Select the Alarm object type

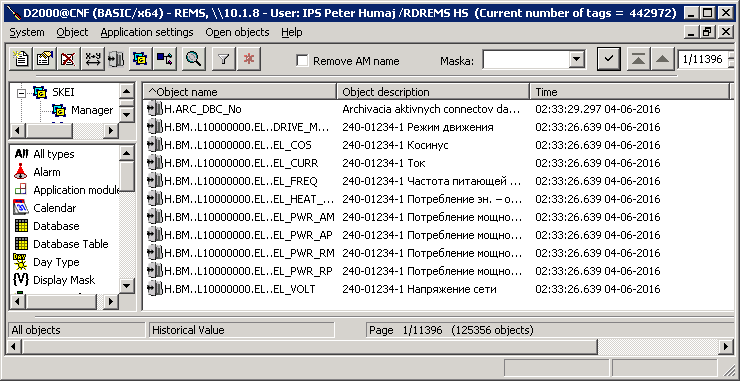47,172
